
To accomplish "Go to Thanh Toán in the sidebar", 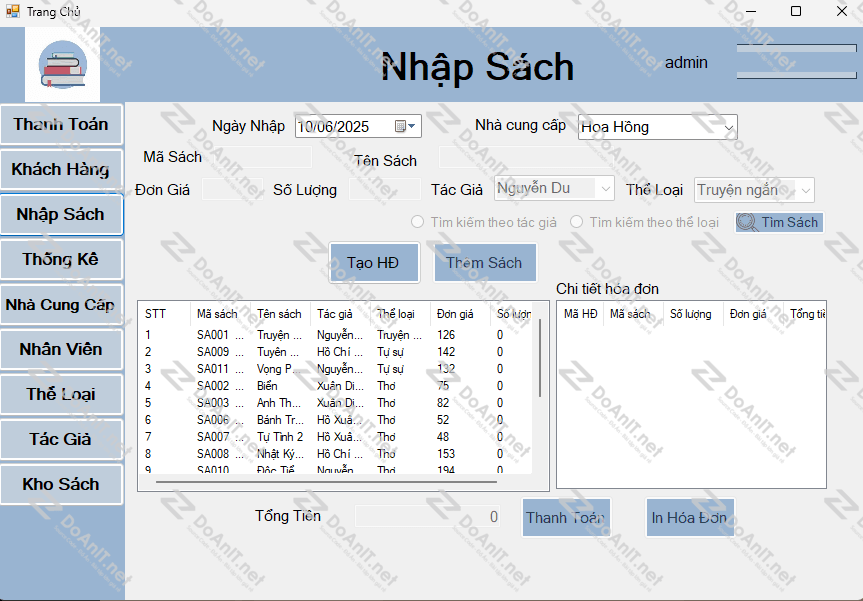I will click(61, 124).
